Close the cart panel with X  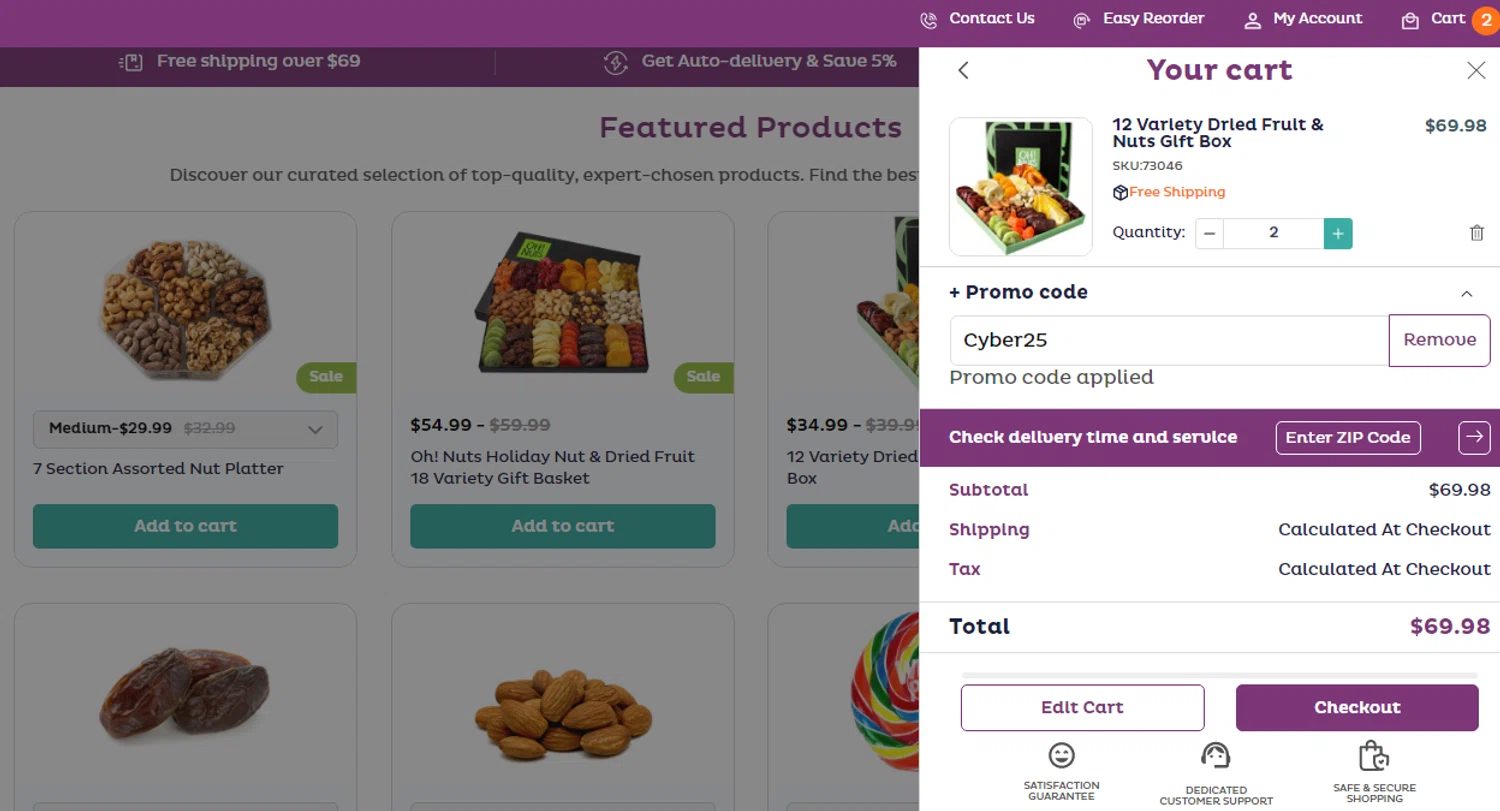pos(1475,70)
